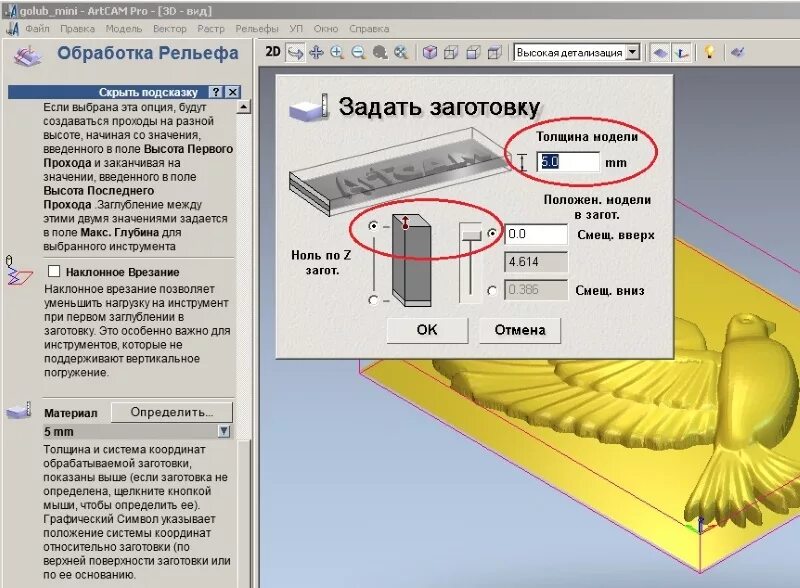
Task: Open the Рельефы menu
Action: click(x=257, y=29)
